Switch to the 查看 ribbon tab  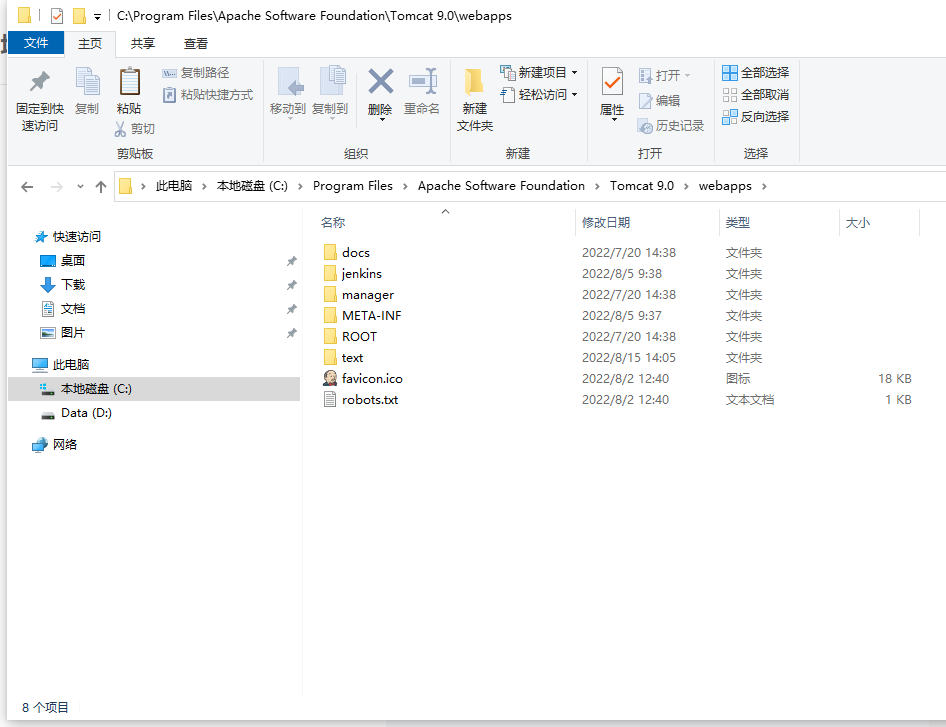click(x=196, y=42)
